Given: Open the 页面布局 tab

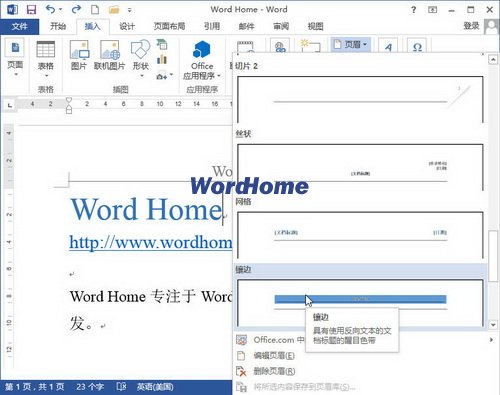Looking at the screenshot, I should 169,26.
